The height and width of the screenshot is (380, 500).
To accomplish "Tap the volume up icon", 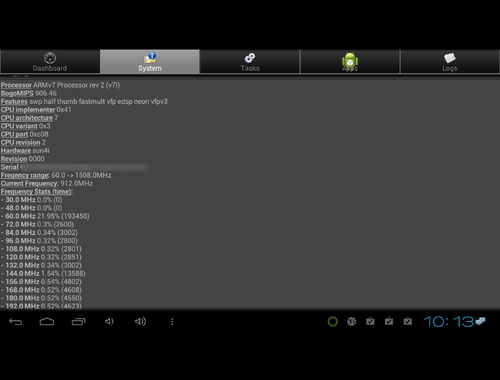I will tap(140, 322).
